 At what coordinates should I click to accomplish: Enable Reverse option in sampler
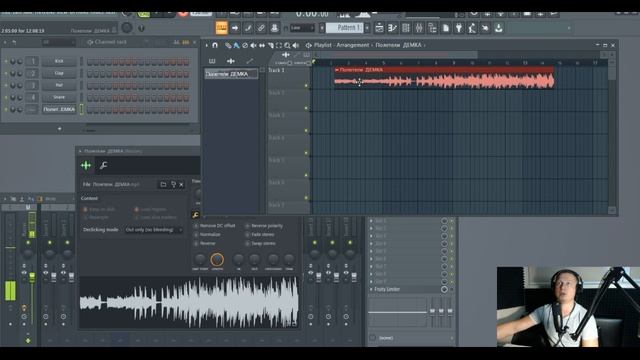[204, 243]
